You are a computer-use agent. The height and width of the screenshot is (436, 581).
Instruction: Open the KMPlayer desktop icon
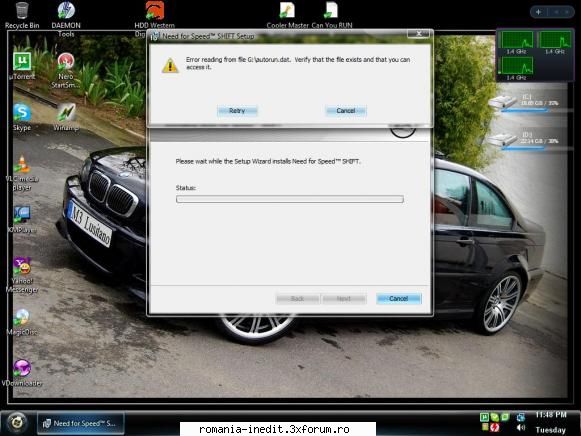click(x=22, y=219)
